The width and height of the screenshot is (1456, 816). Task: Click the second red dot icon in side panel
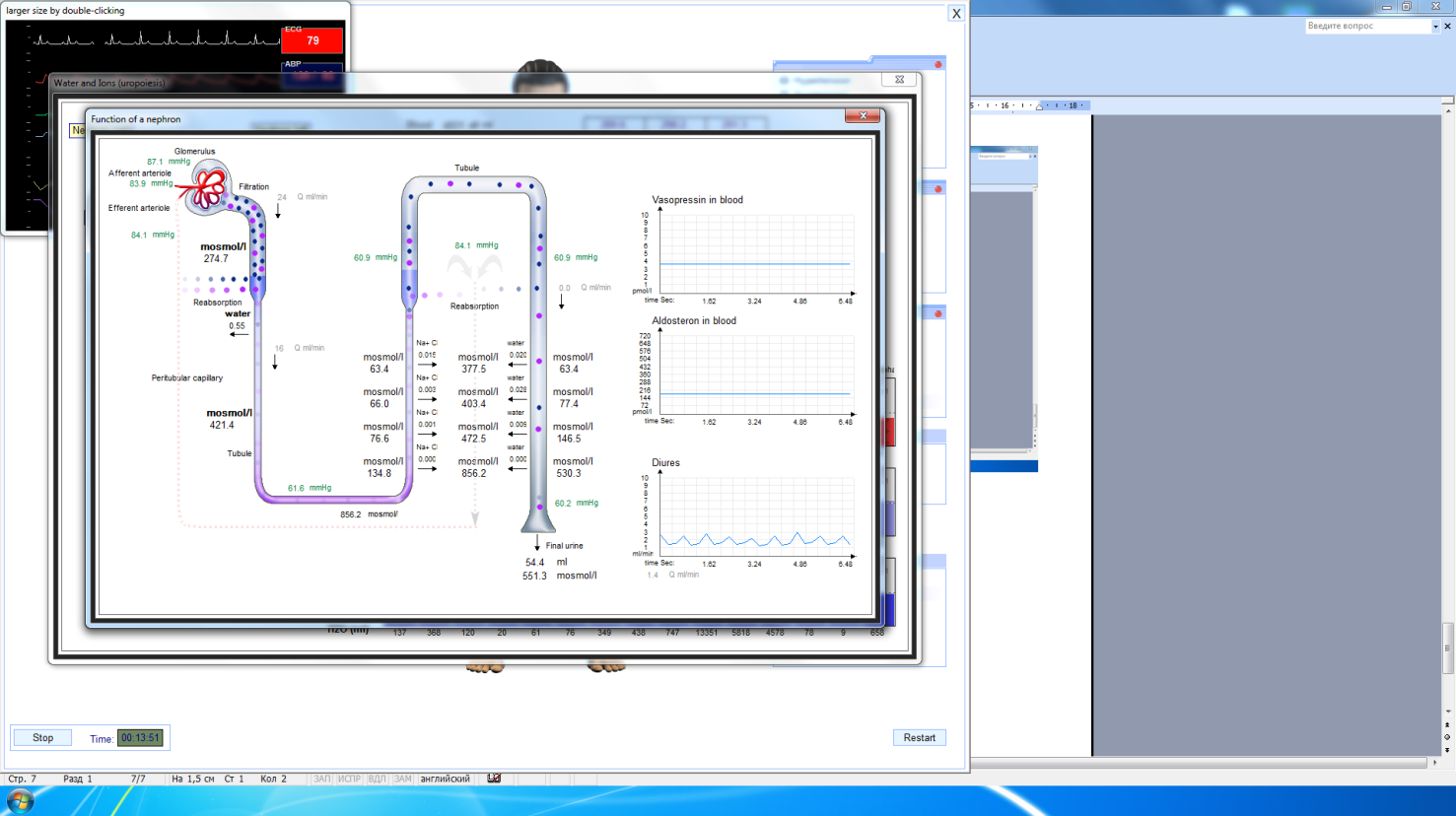click(937, 188)
